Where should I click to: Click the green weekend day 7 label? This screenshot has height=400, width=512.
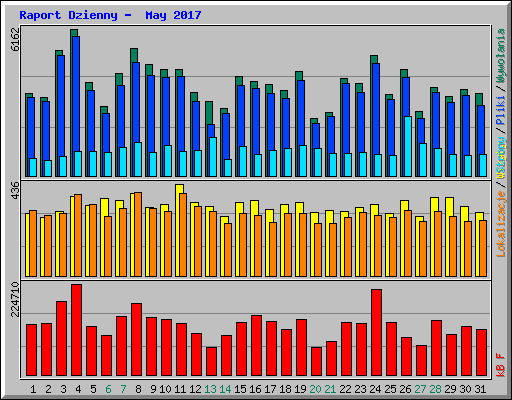tap(123, 389)
